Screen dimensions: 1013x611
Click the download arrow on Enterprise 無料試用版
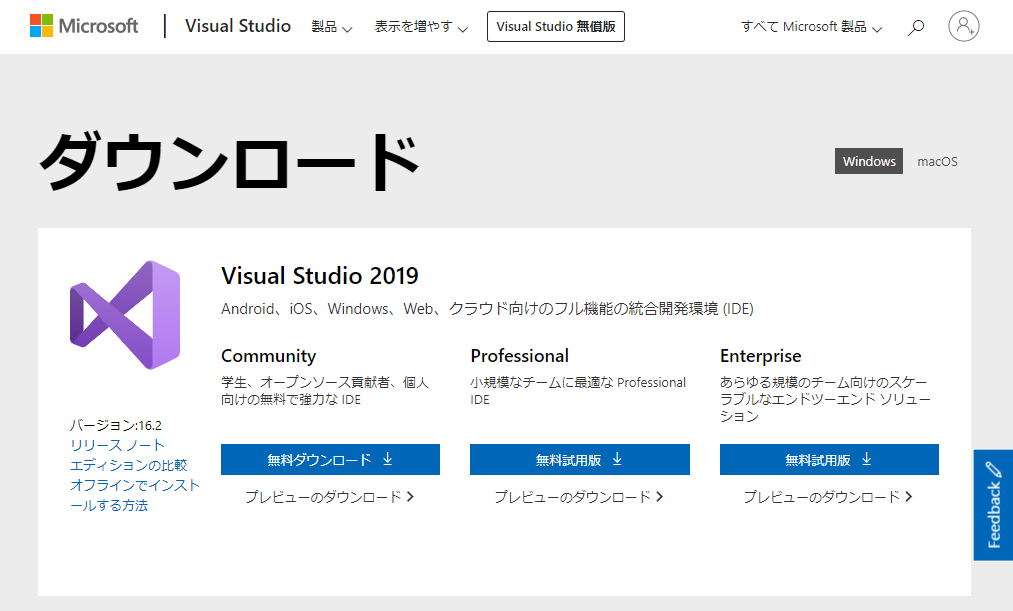(x=866, y=459)
